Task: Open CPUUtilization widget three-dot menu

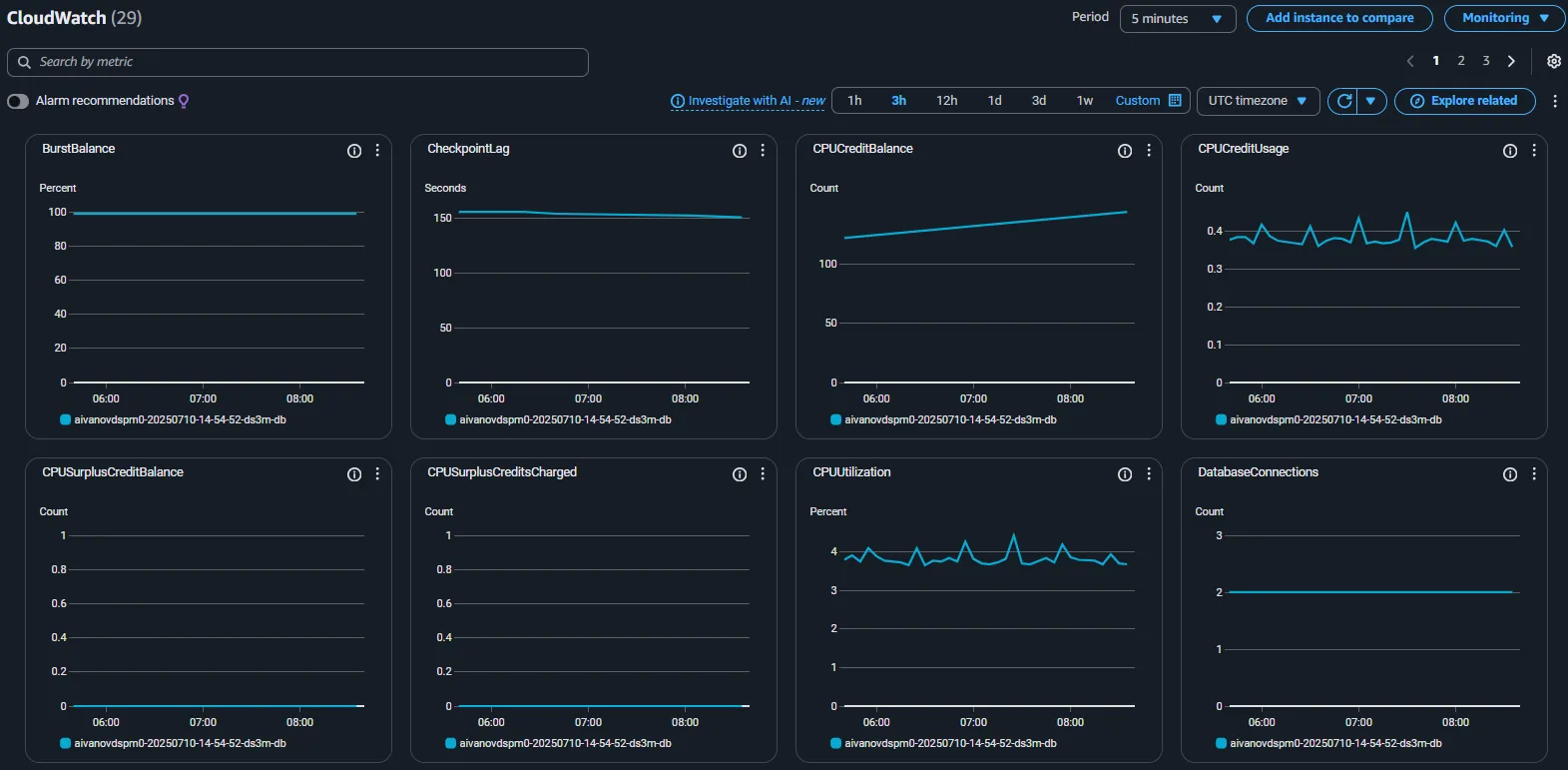Action: point(1148,474)
